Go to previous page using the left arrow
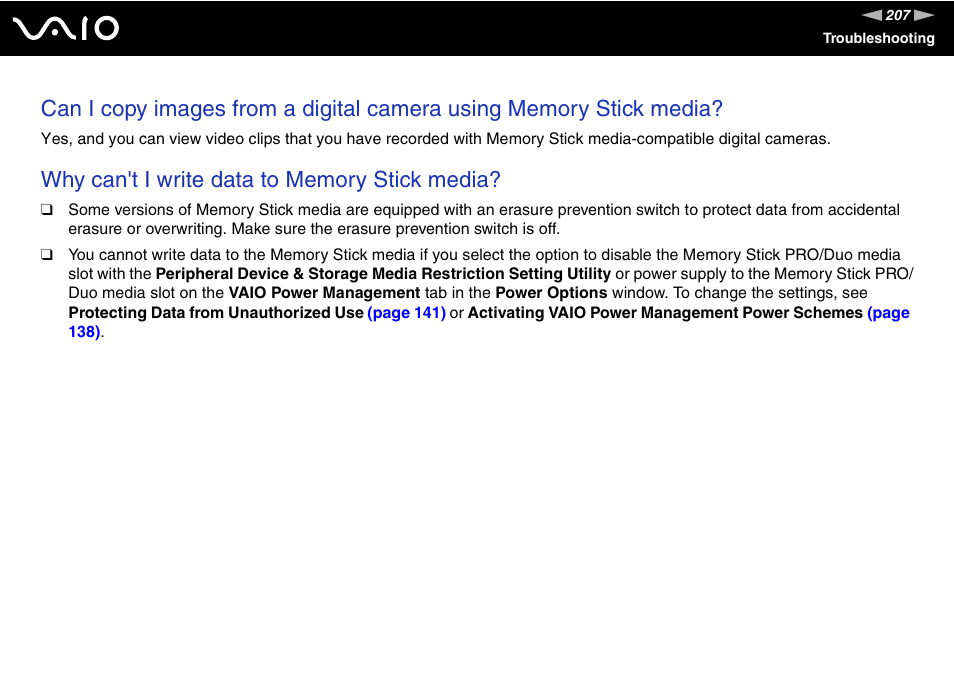 click(872, 15)
